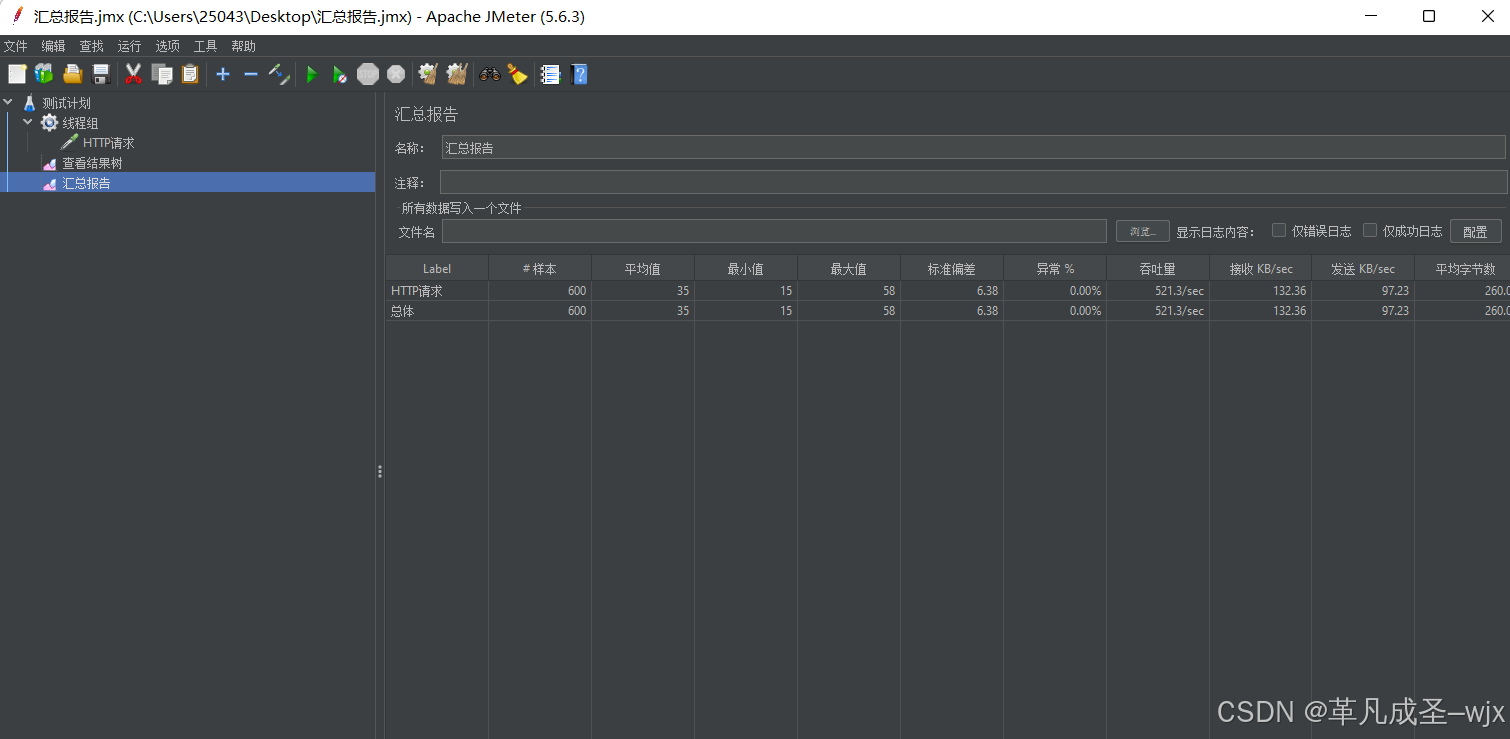Open the 编辑 menu
The height and width of the screenshot is (739, 1510).
tap(54, 46)
